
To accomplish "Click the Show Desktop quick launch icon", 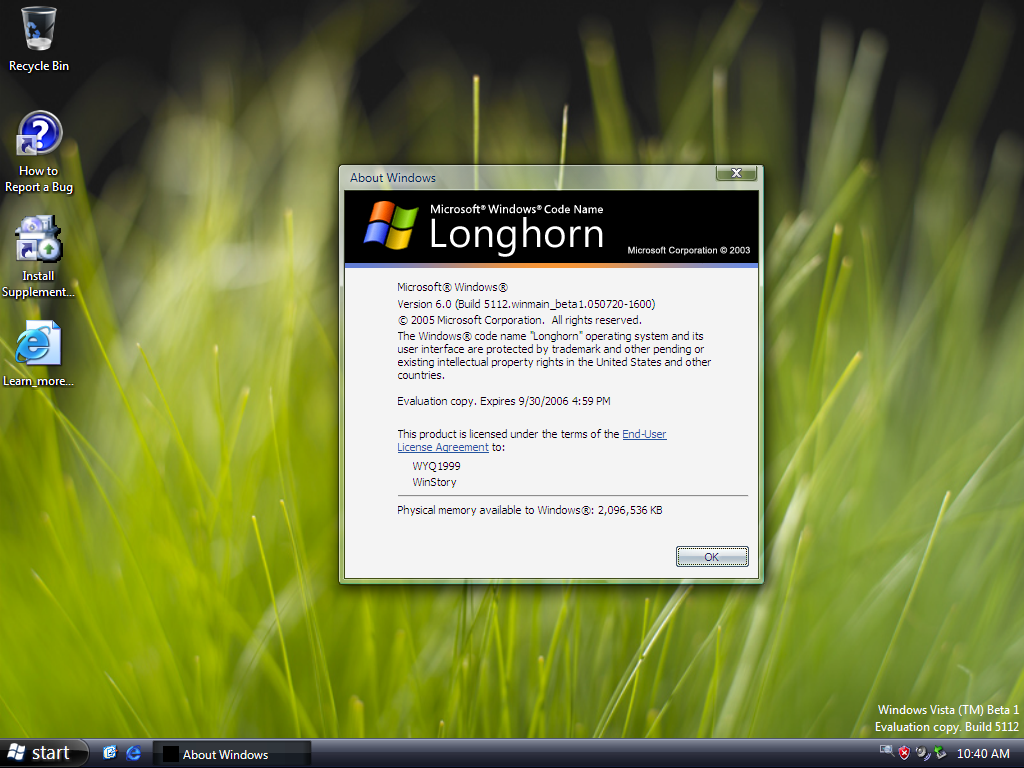I will tap(110, 753).
